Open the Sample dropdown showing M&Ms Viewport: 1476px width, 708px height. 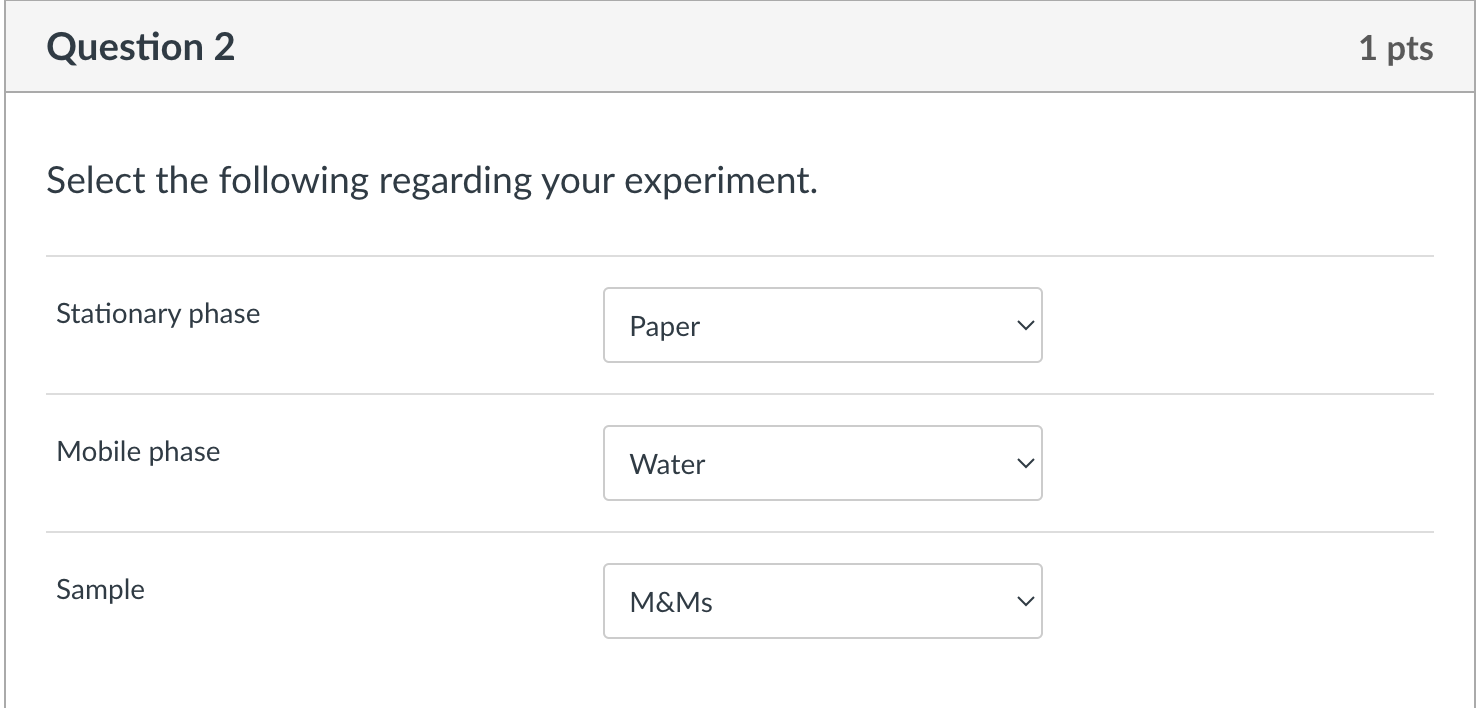(822, 601)
